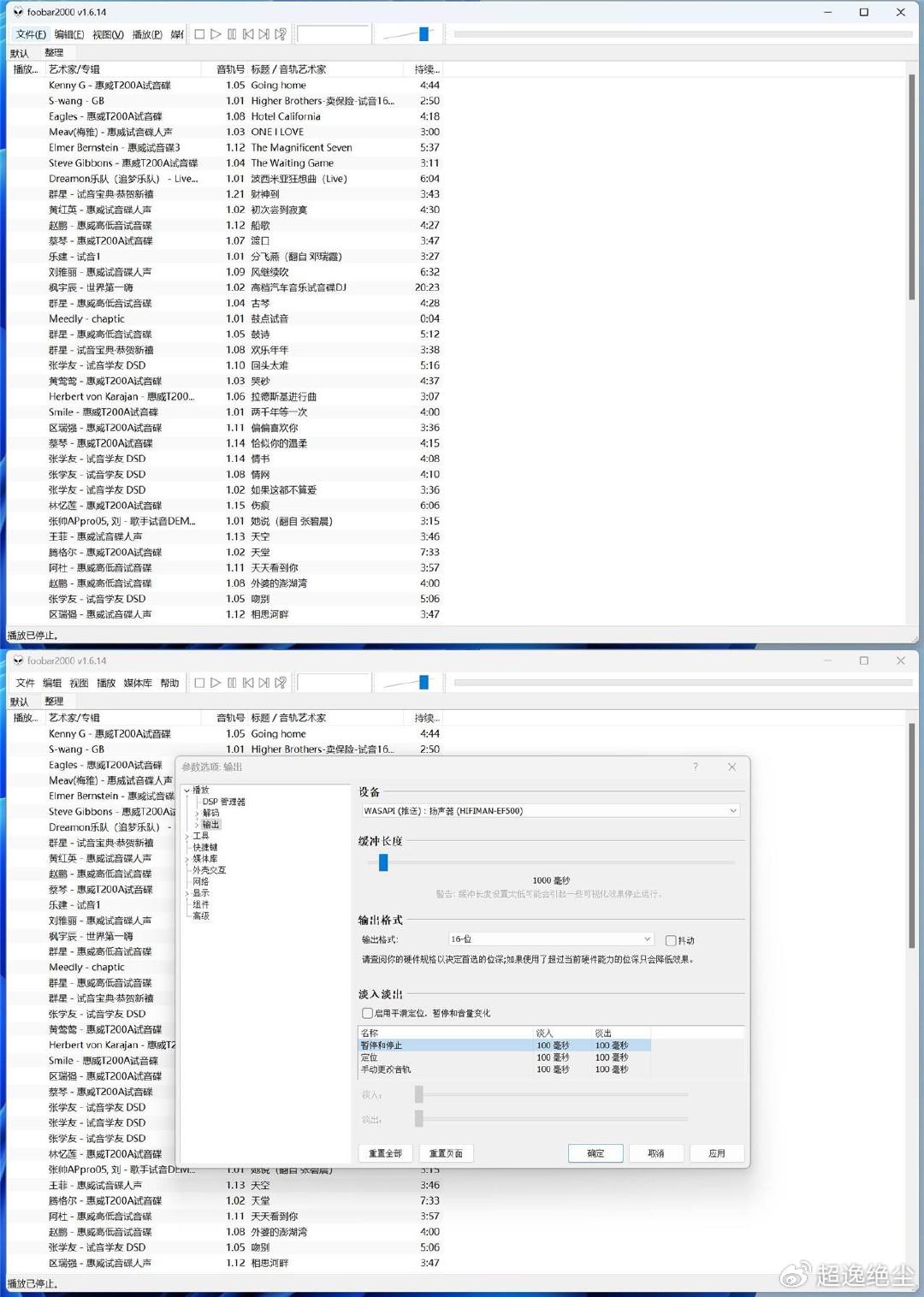Click the 重置页面 button
Image resolution: width=924 pixels, height=1297 pixels.
click(446, 1153)
